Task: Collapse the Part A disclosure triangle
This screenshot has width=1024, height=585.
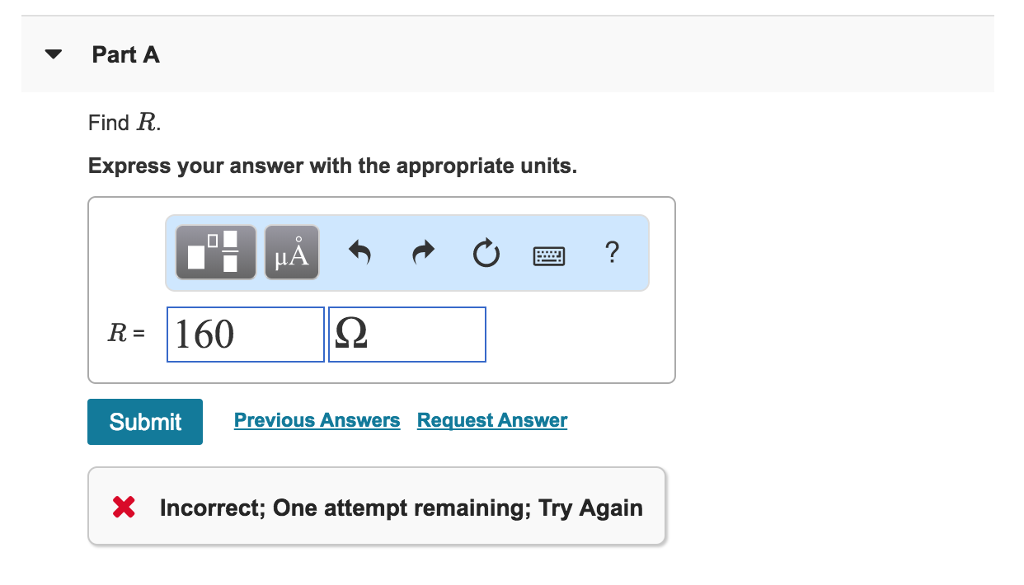Action: [x=54, y=55]
